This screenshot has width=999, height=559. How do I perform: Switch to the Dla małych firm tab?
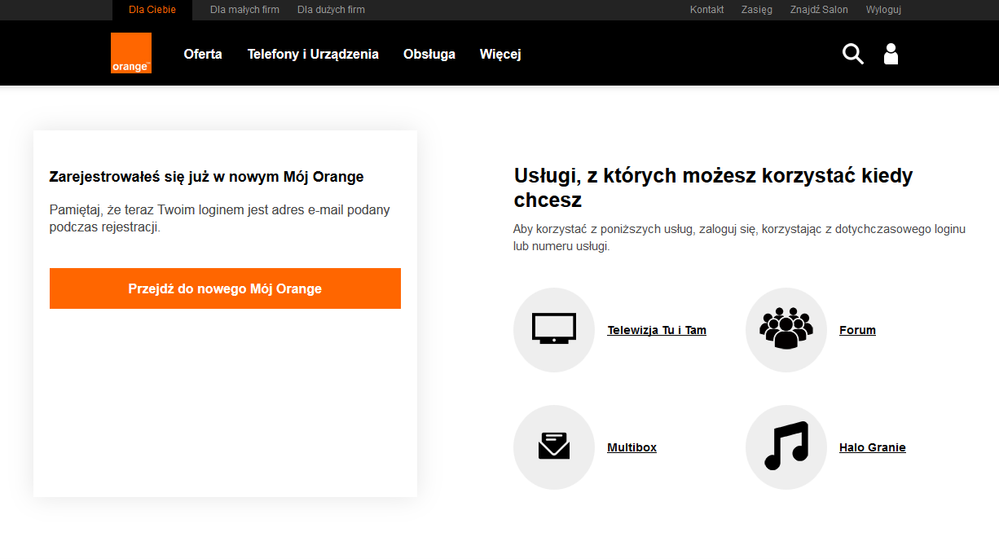coord(245,10)
